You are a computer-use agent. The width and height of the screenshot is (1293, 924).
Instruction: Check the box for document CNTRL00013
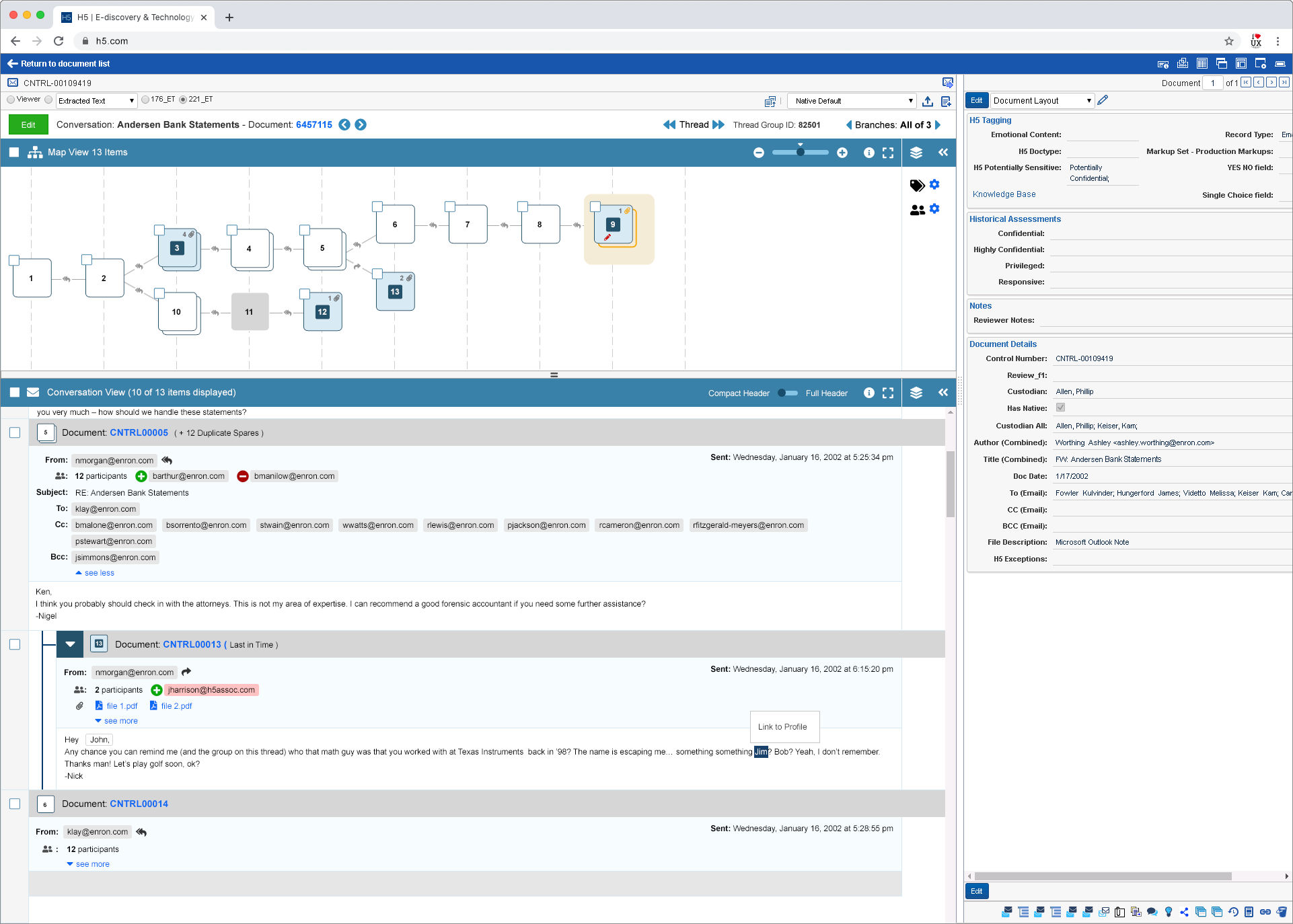(15, 644)
